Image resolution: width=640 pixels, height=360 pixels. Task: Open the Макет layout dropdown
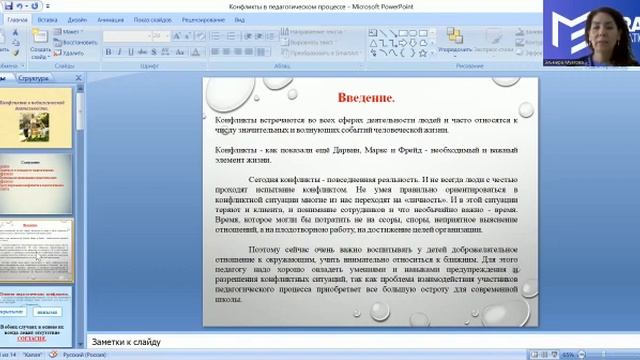click(x=69, y=32)
